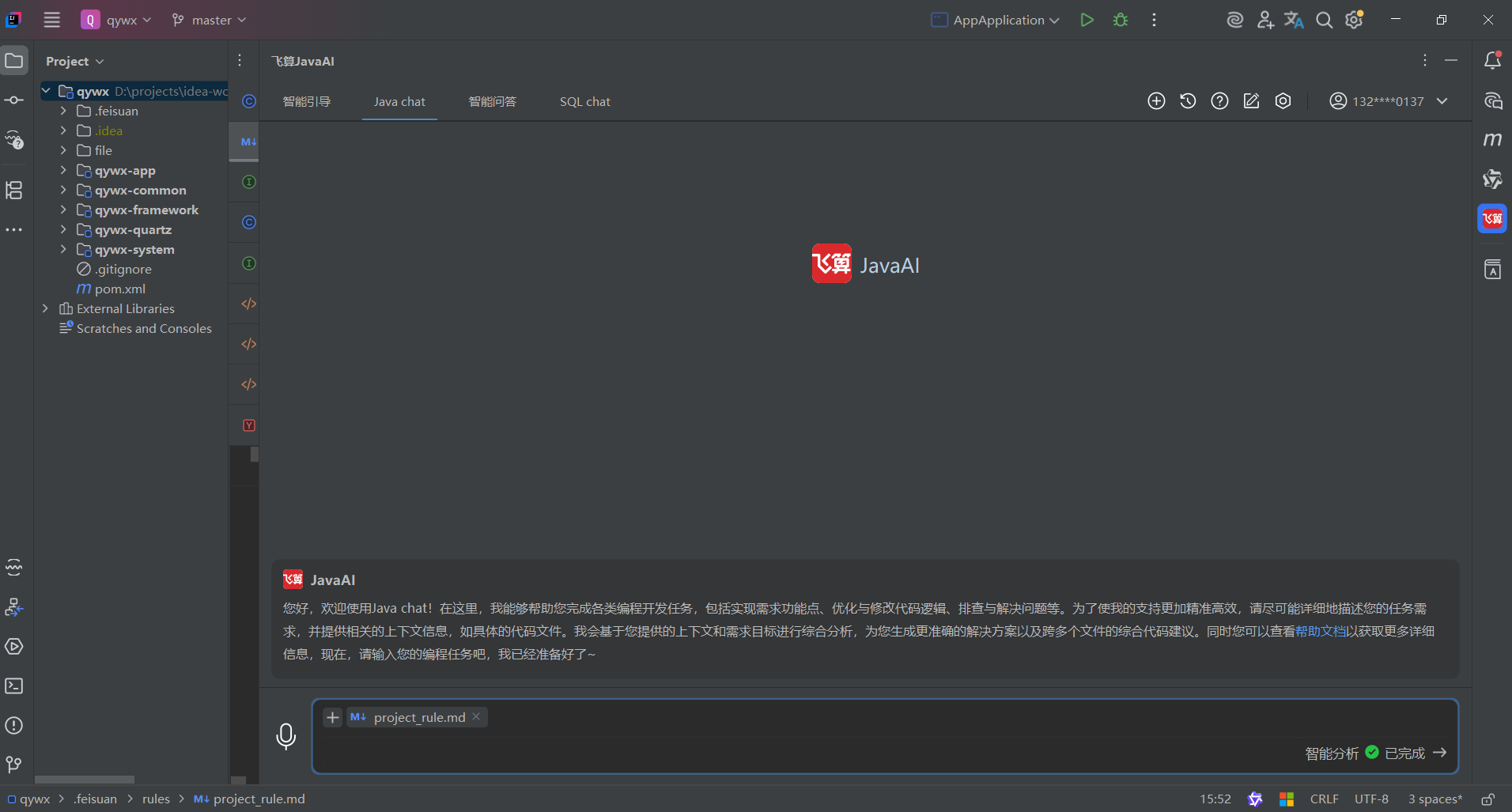
Task: Open the Project view mode dropdown
Action: [x=75, y=61]
